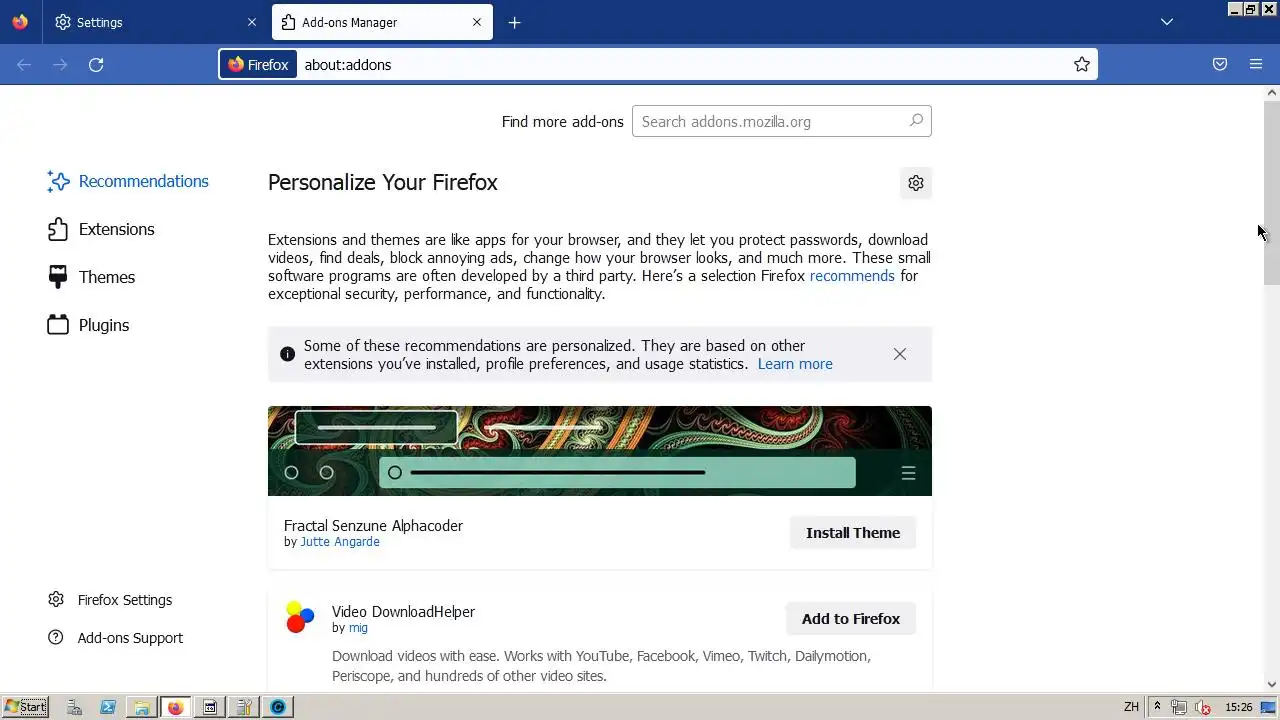Launch PowerShell from taskbar
The width and height of the screenshot is (1280, 720).
point(108,707)
